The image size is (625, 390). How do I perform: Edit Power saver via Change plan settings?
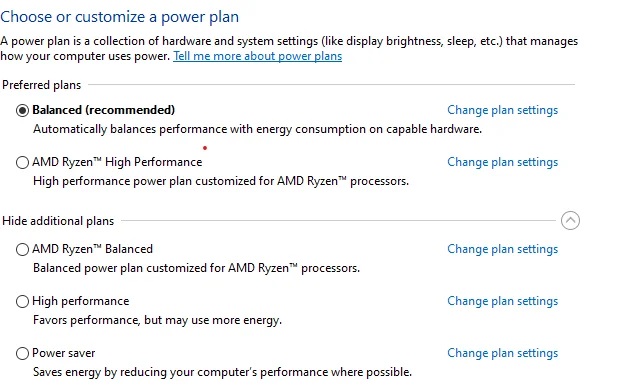[x=502, y=353]
